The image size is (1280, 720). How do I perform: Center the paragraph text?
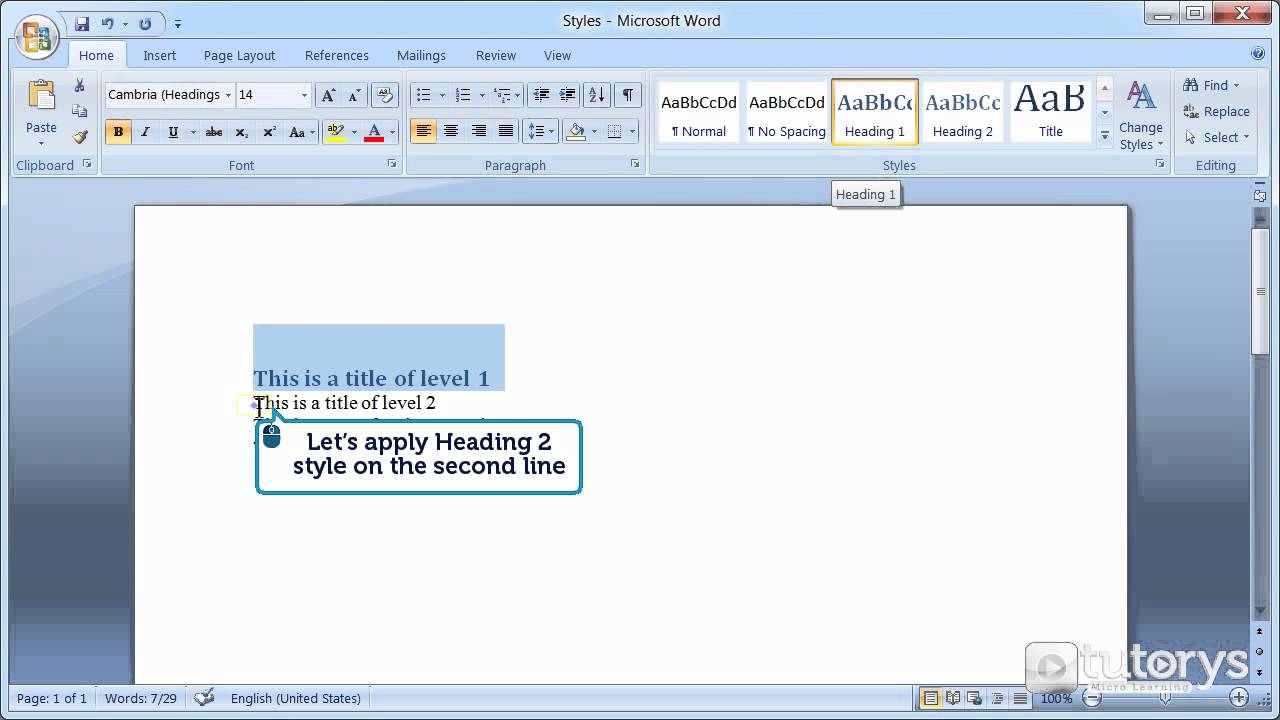[x=451, y=131]
